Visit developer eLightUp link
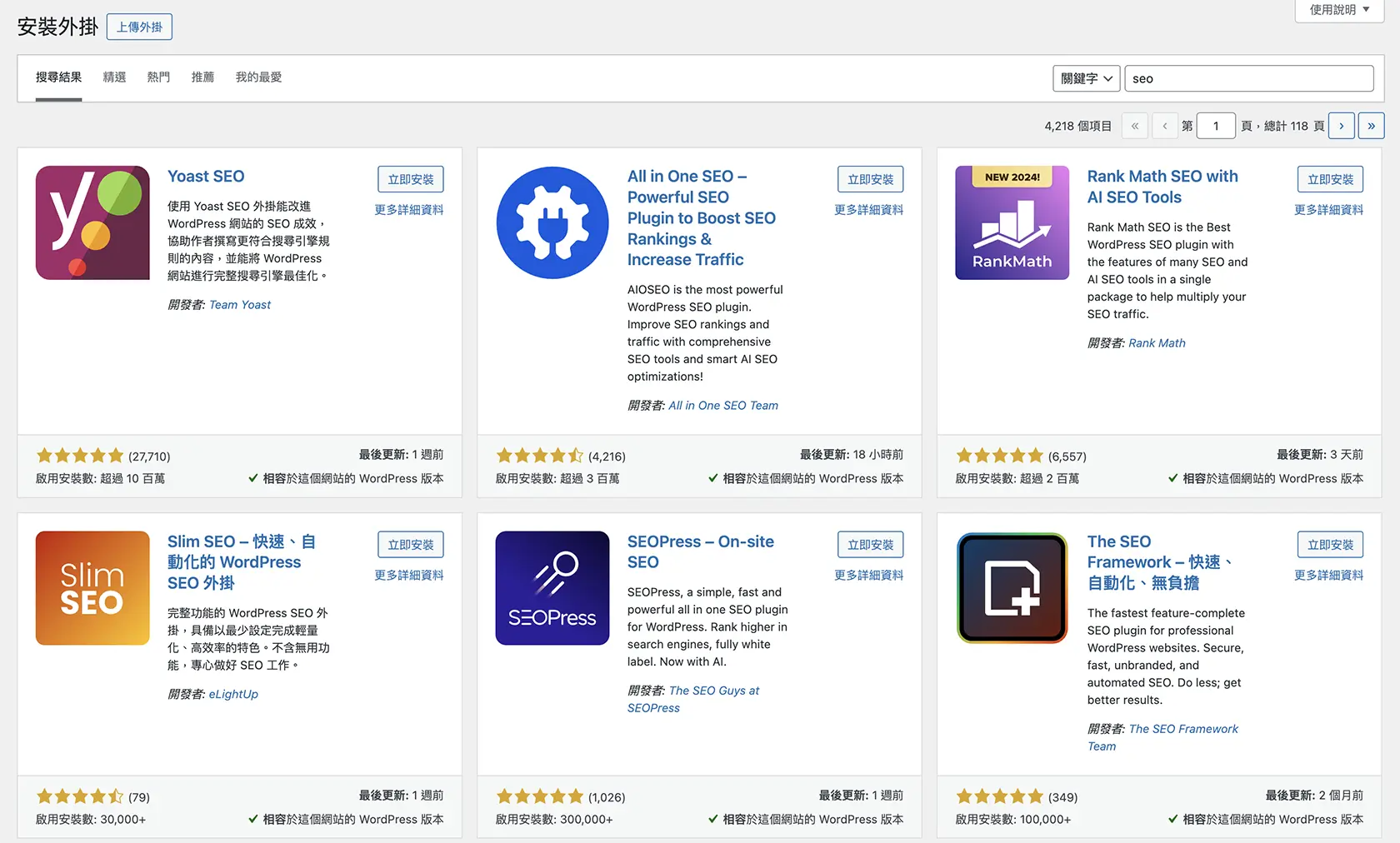 233,694
